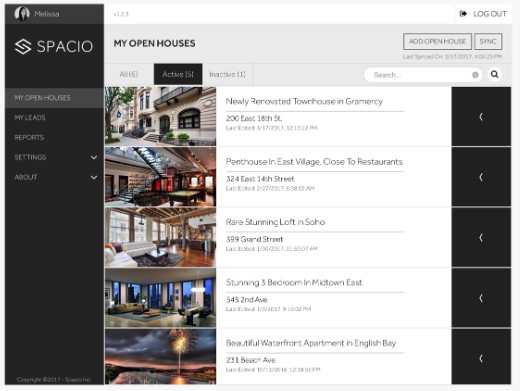Clear the search field with the x icon
This screenshot has width=520, height=391.
coord(475,75)
